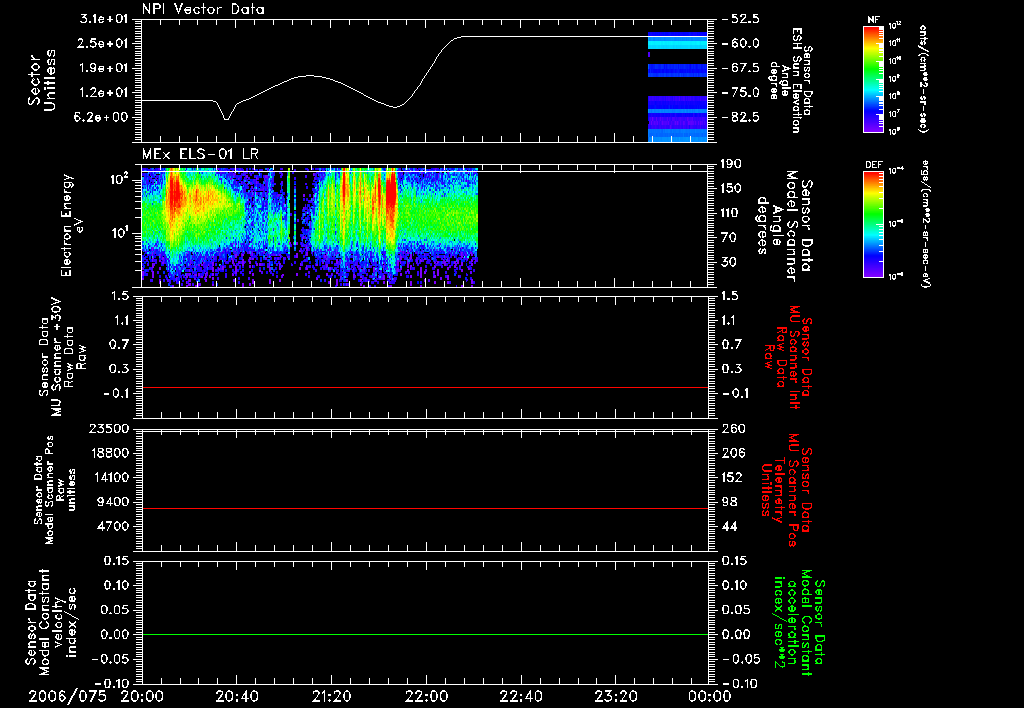The width and height of the screenshot is (1024, 708).
Task: Click the '00:00' time axis label
Action: tap(709, 696)
